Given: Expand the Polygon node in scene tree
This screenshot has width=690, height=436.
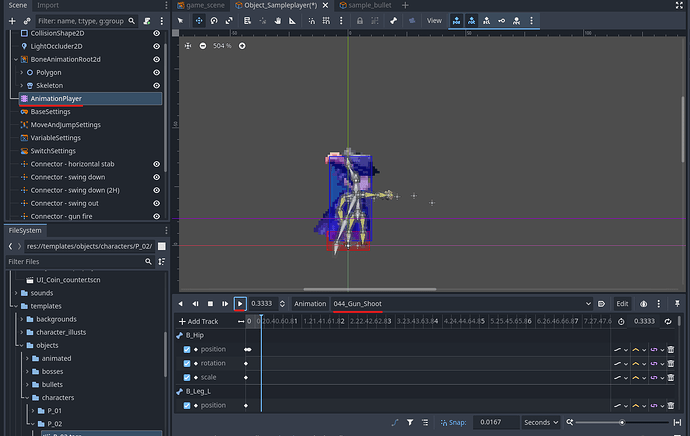Looking at the screenshot, I should click(x=22, y=72).
